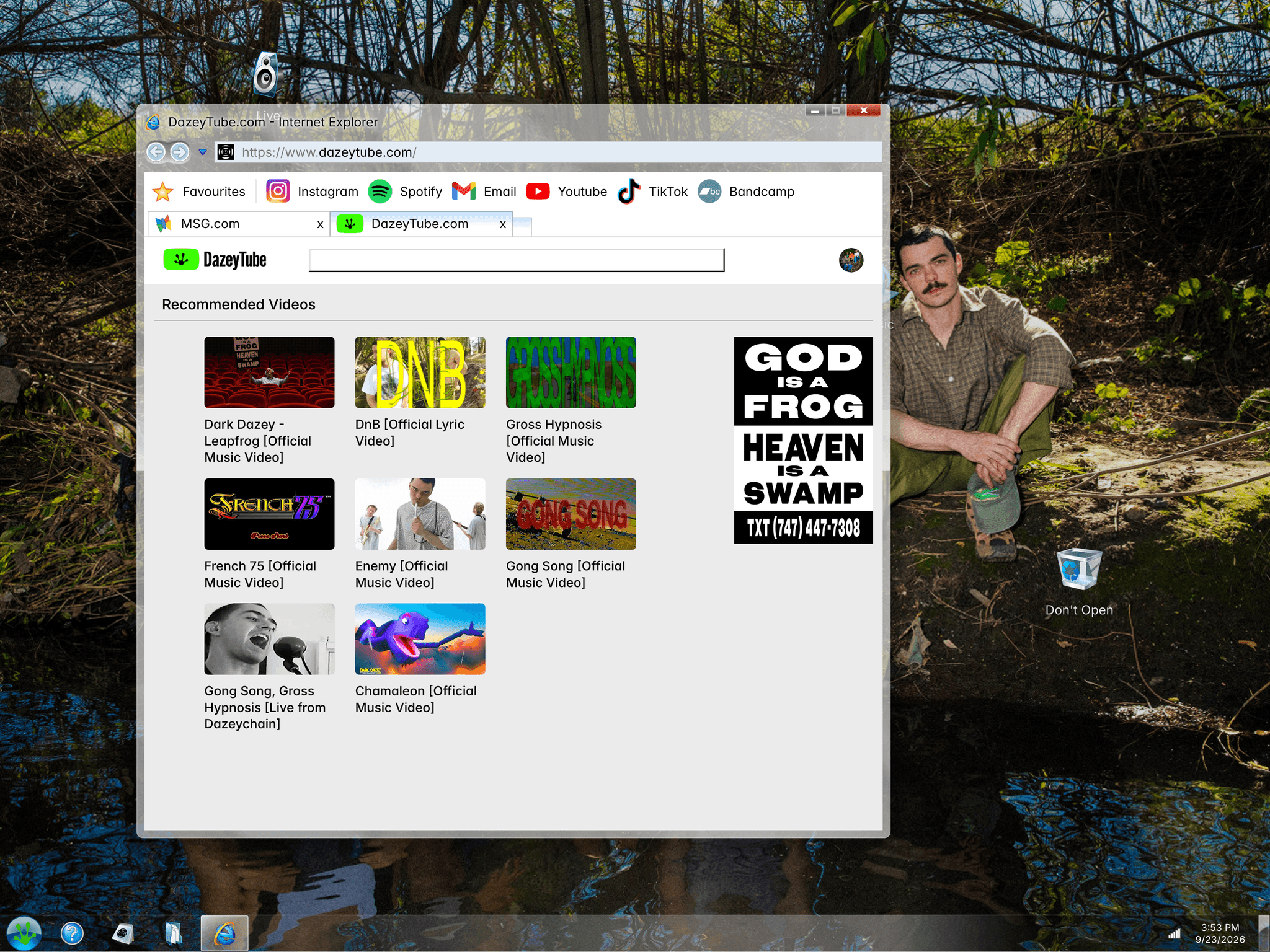1270x952 pixels.
Task: Click the DazeyTube frog logo
Action: click(215, 260)
